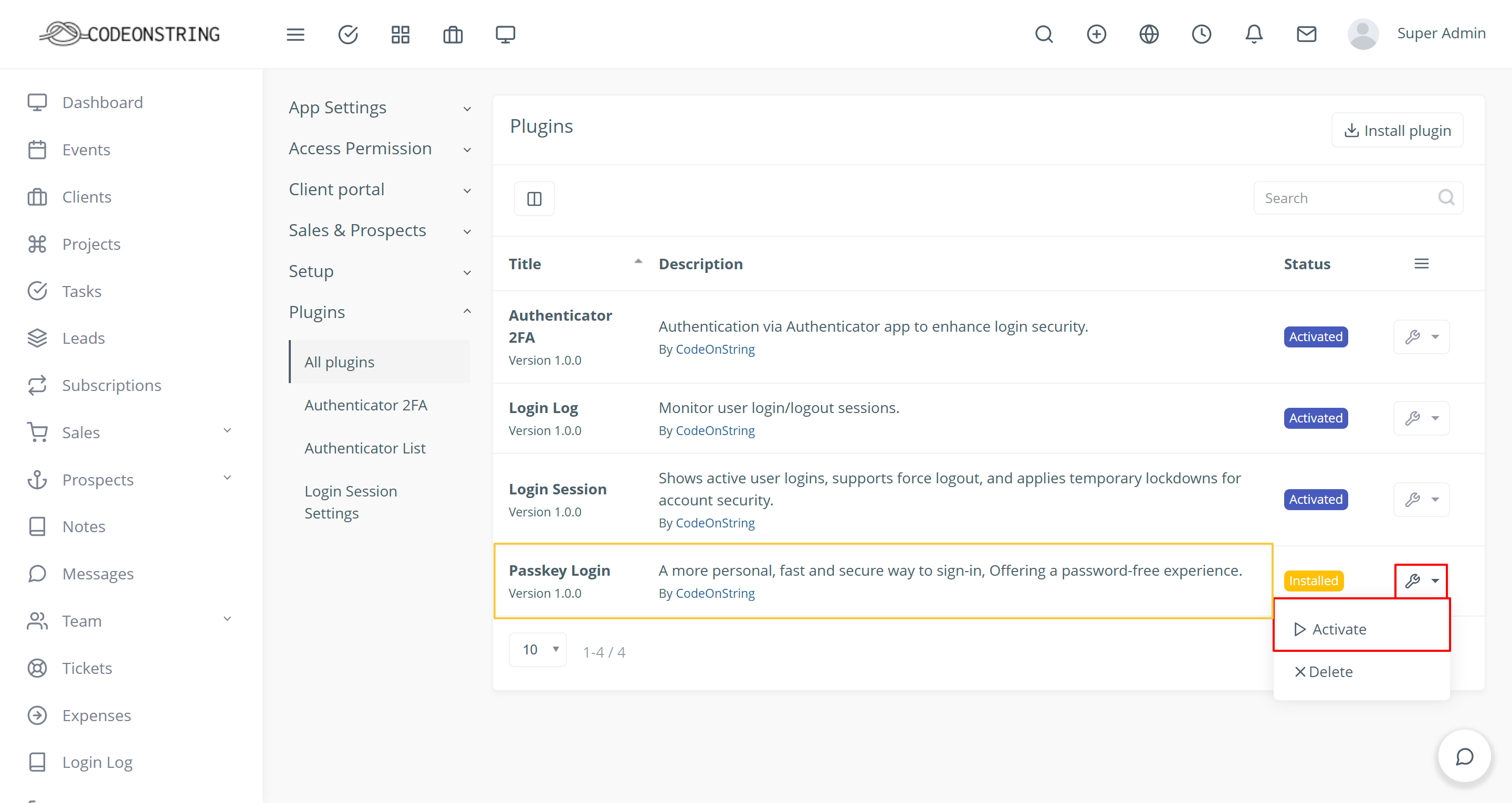Click the hamburger menu icon in top bar

(295, 35)
